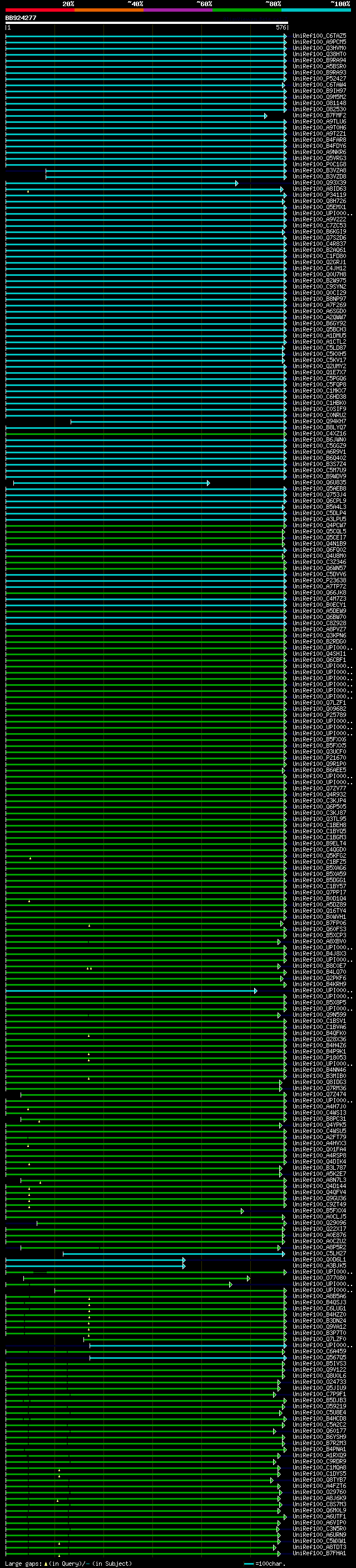
Task: Select hit UniRef100_Q3KPN6
Action: 319,635
